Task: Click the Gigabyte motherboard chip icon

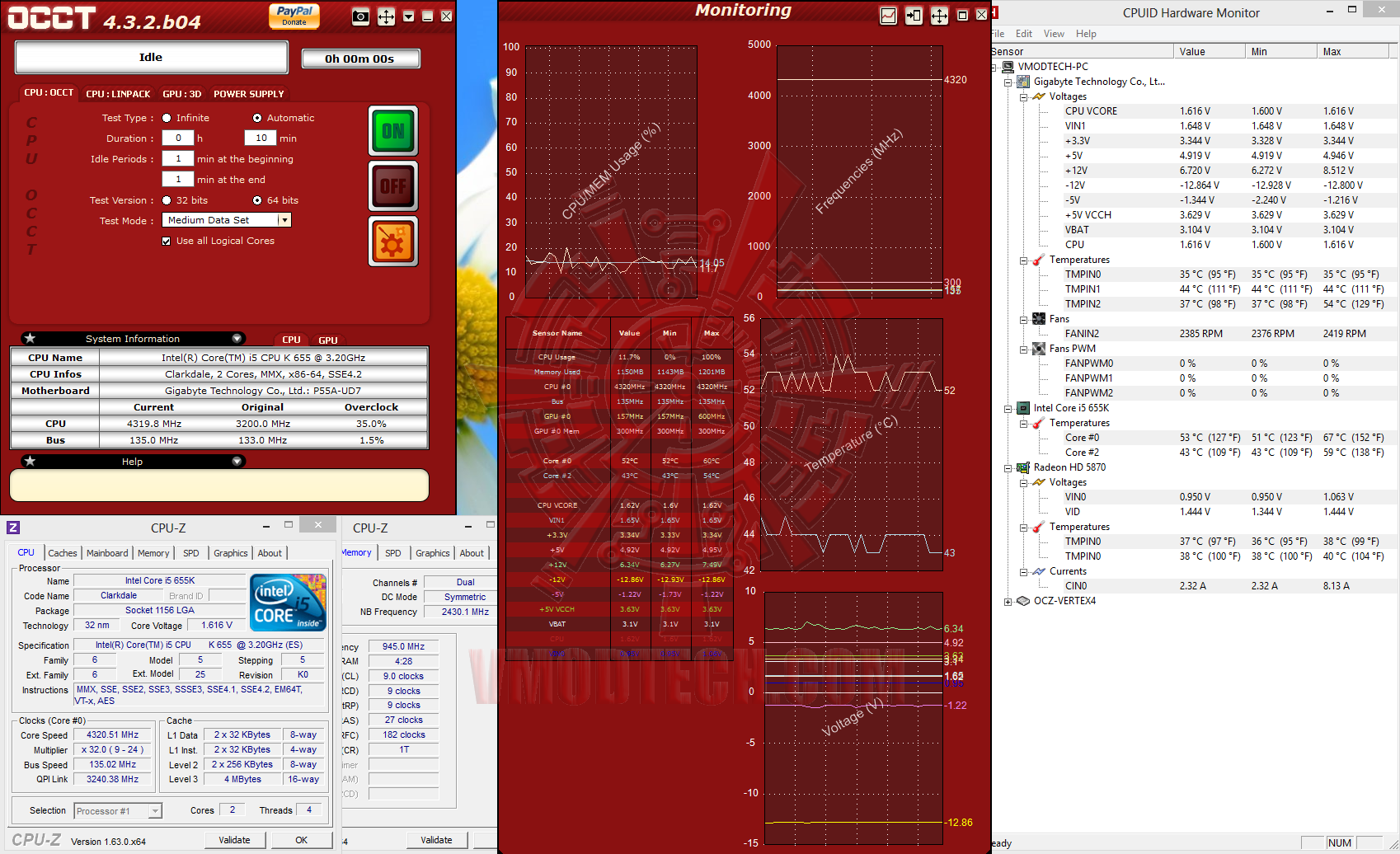Action: coord(1023,82)
